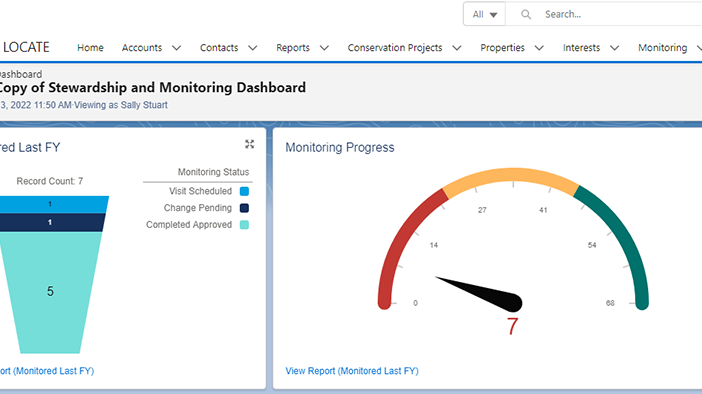
Task: Open the Reports tab
Action: coord(293,47)
